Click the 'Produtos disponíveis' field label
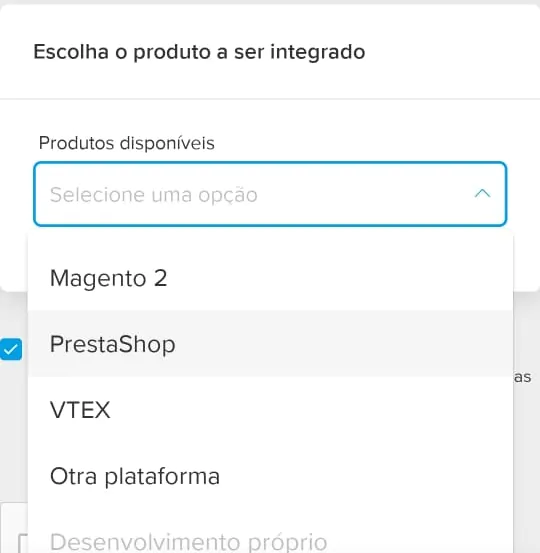The width and height of the screenshot is (540, 553). click(x=127, y=143)
